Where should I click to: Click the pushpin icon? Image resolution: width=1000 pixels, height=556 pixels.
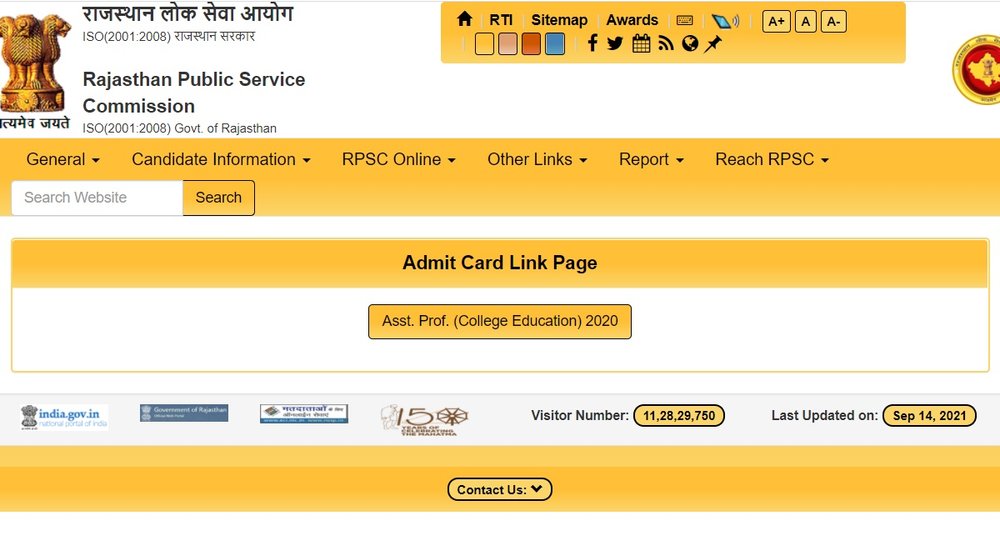click(713, 43)
